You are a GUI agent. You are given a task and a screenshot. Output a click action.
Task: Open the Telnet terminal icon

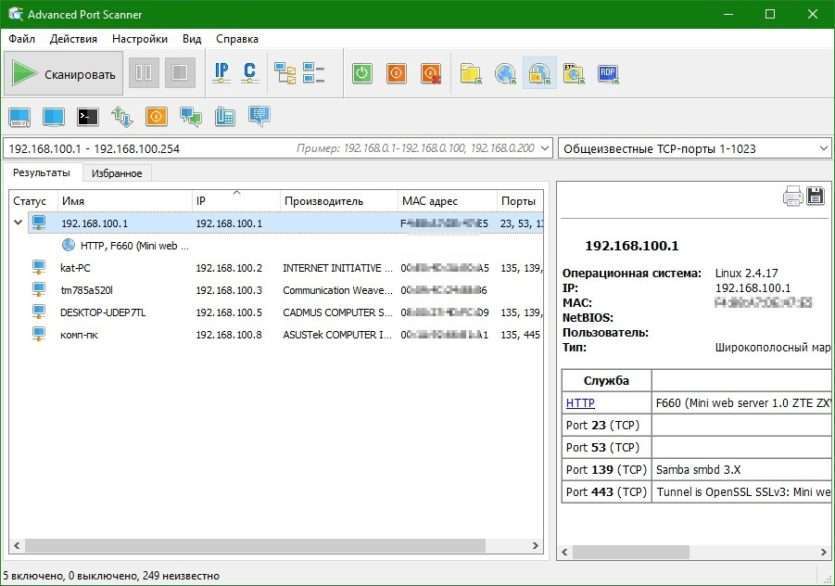[88, 117]
